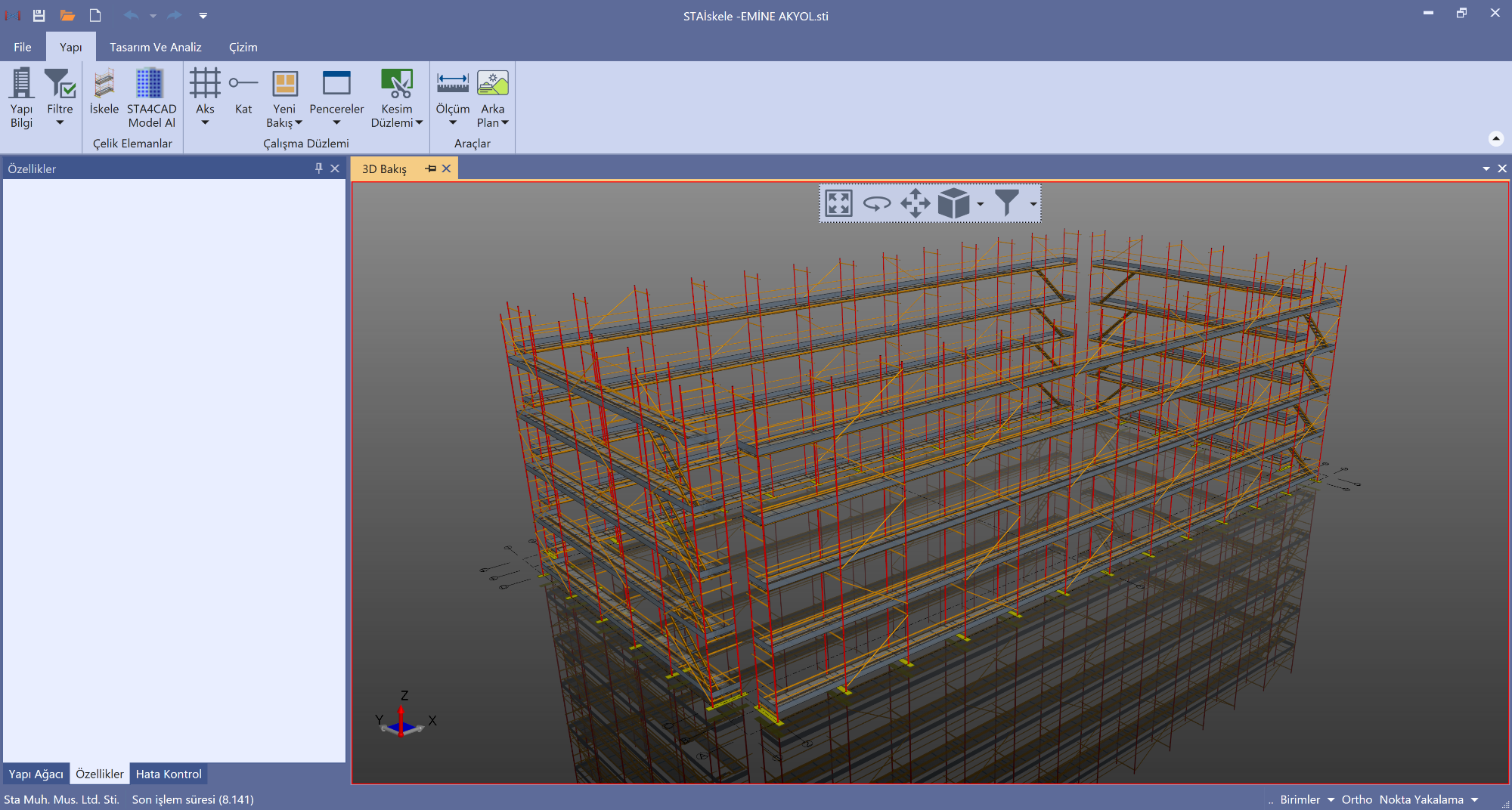
Task: Expand the Birimler units dropdown
Action: click(x=1331, y=799)
